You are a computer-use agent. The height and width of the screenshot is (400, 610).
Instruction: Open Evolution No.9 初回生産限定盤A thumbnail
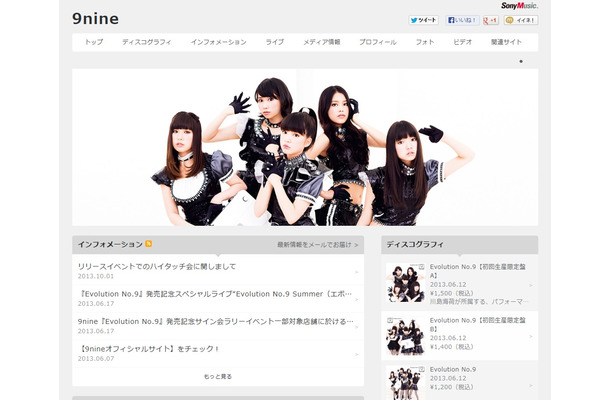pyautogui.click(x=405, y=282)
